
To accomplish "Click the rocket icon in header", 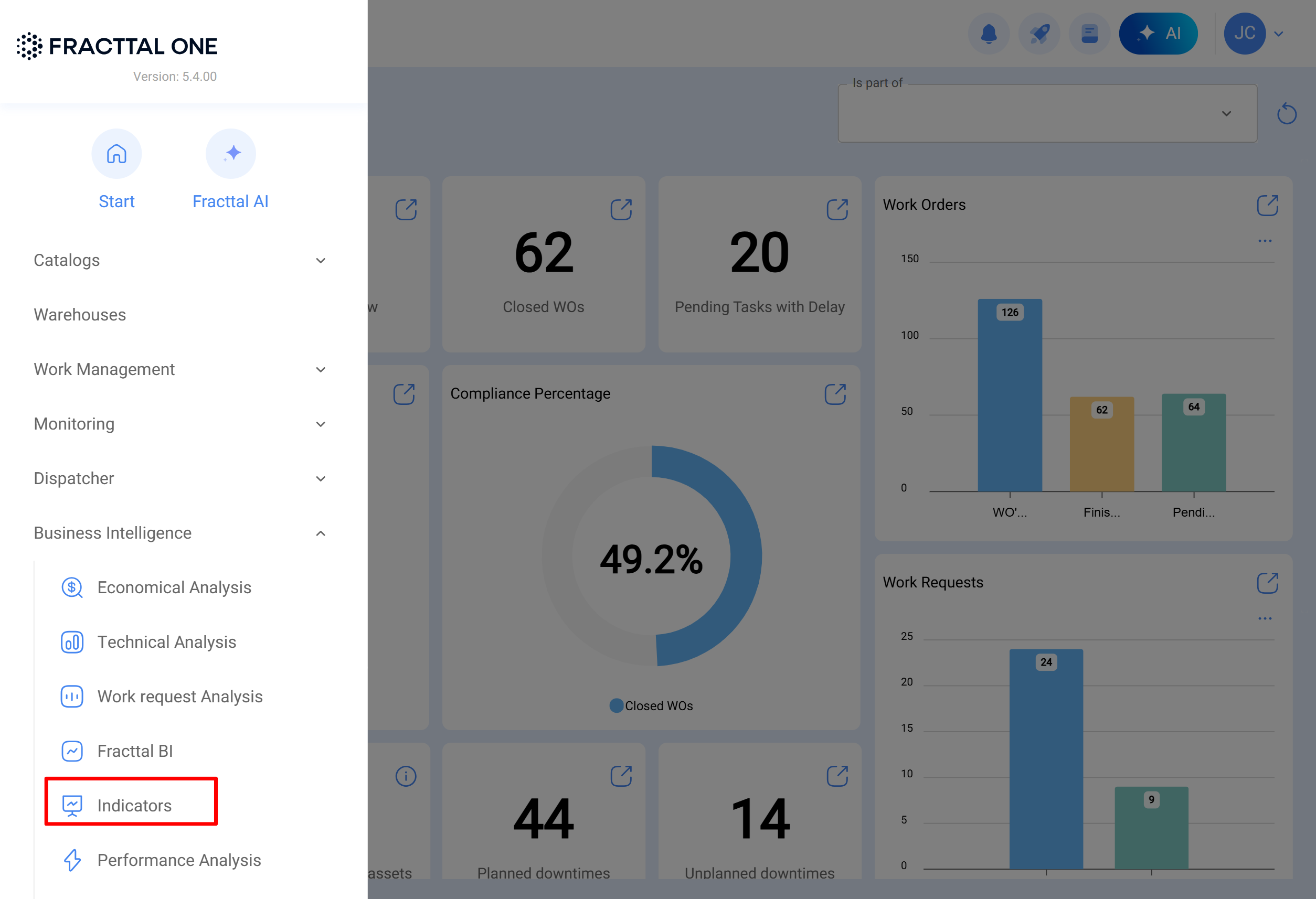I will pos(1038,34).
